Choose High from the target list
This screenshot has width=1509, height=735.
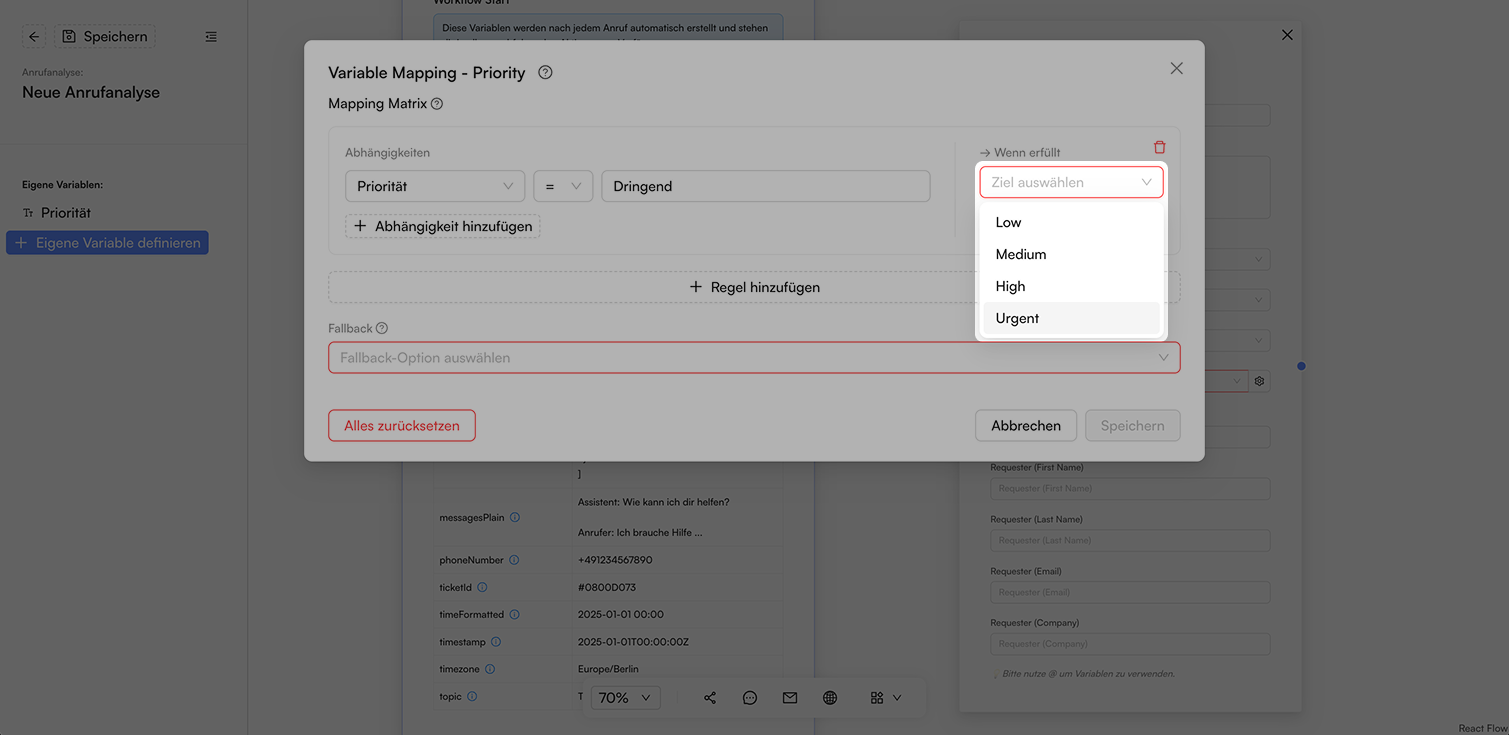(x=1071, y=286)
